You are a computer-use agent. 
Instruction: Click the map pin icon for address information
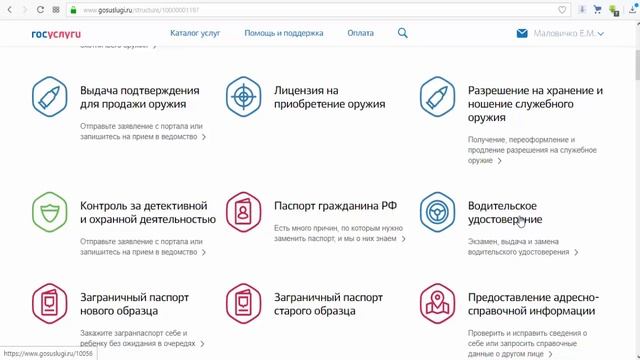tap(438, 304)
